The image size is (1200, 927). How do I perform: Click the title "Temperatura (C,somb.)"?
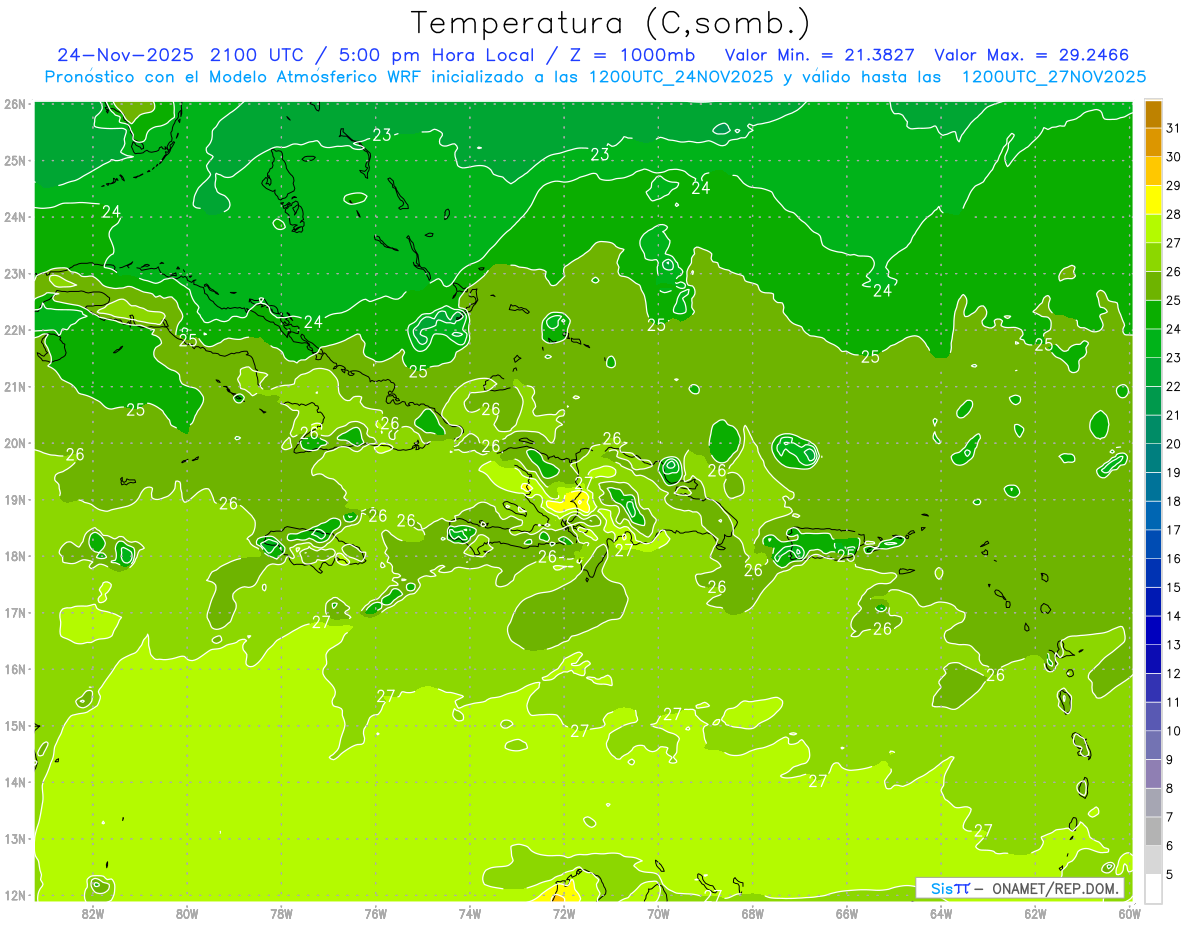pyautogui.click(x=611, y=23)
